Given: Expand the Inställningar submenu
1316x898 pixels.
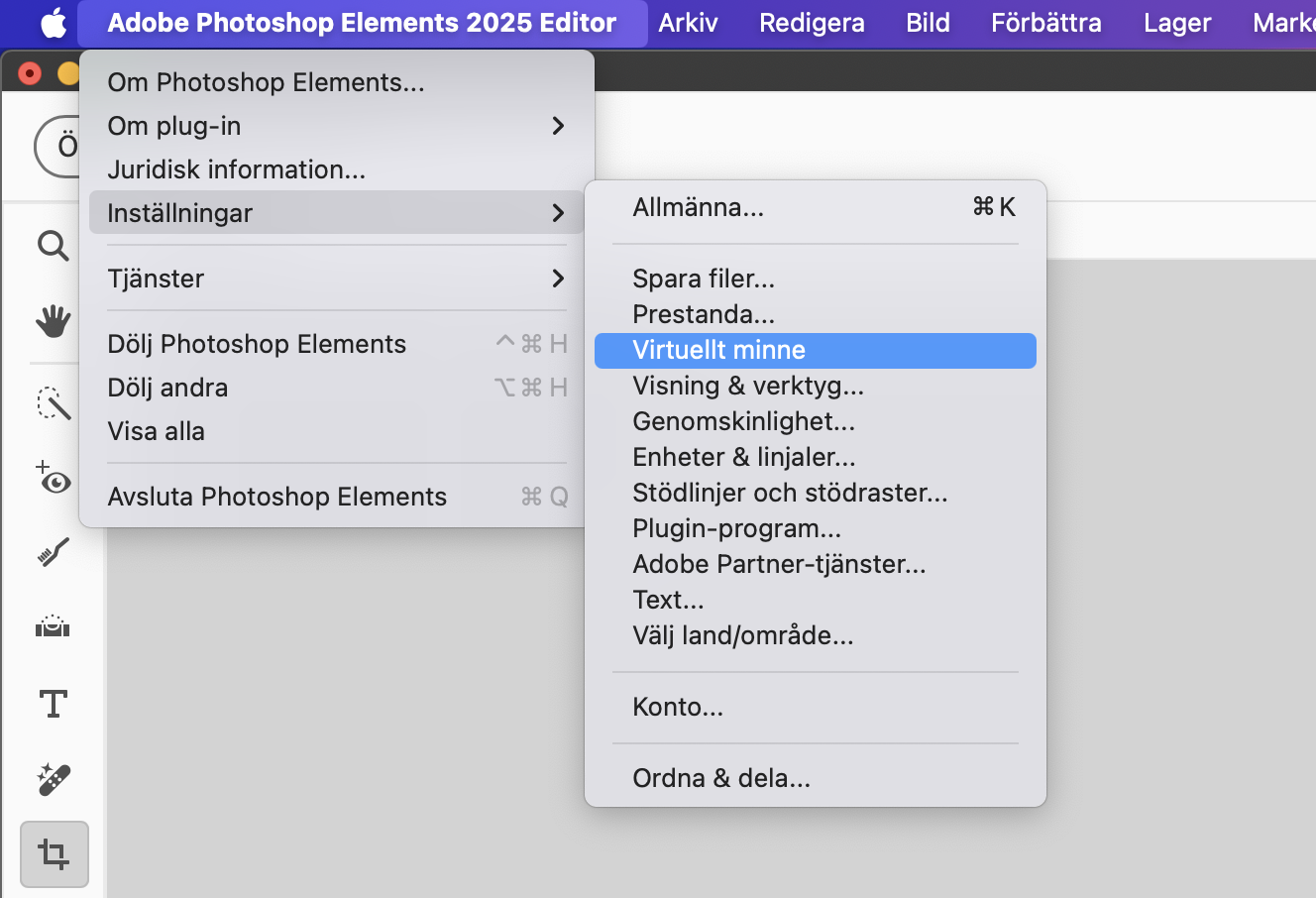Looking at the screenshot, I should click(x=337, y=212).
